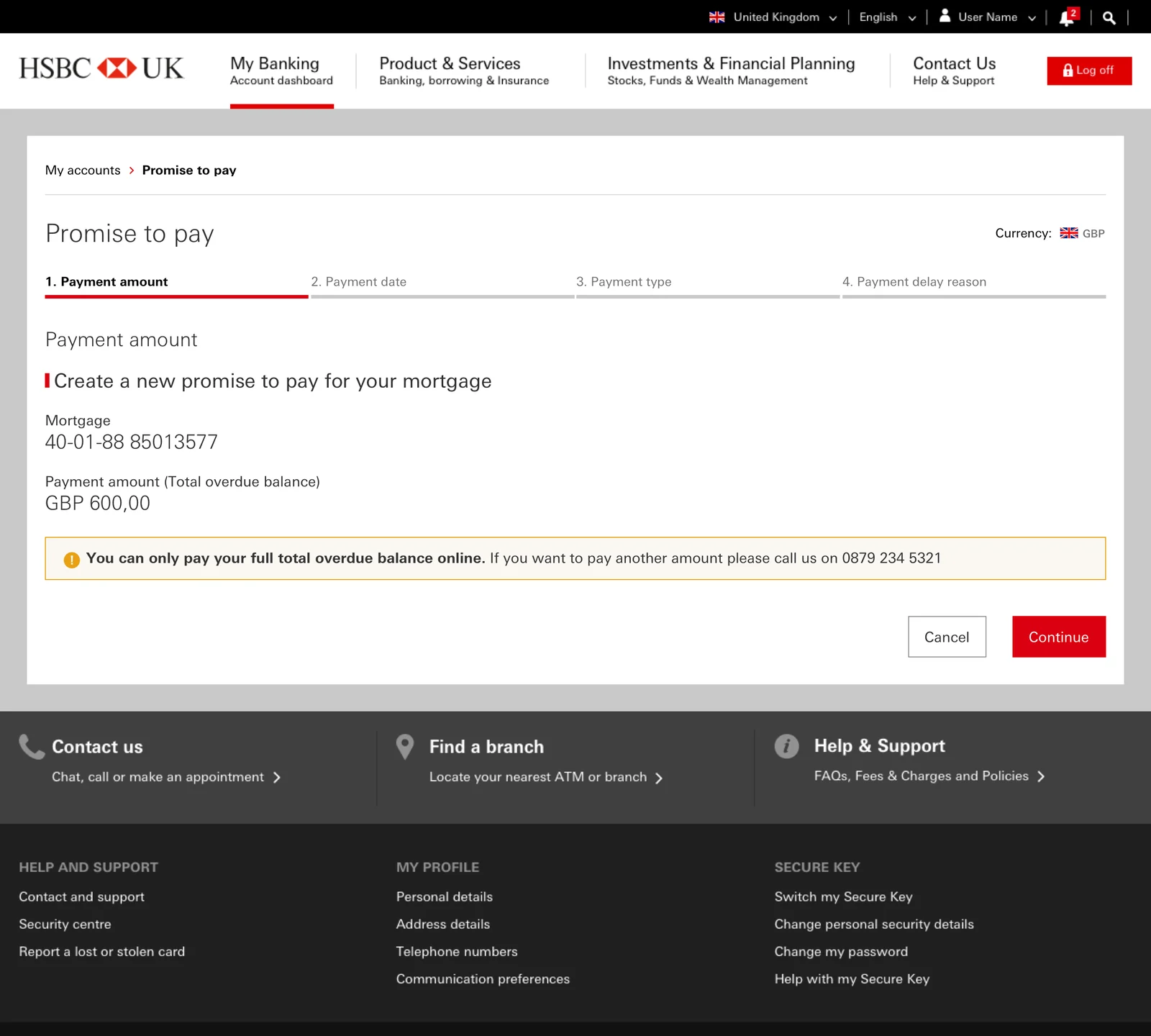Open the Contact Us menu

click(x=954, y=71)
